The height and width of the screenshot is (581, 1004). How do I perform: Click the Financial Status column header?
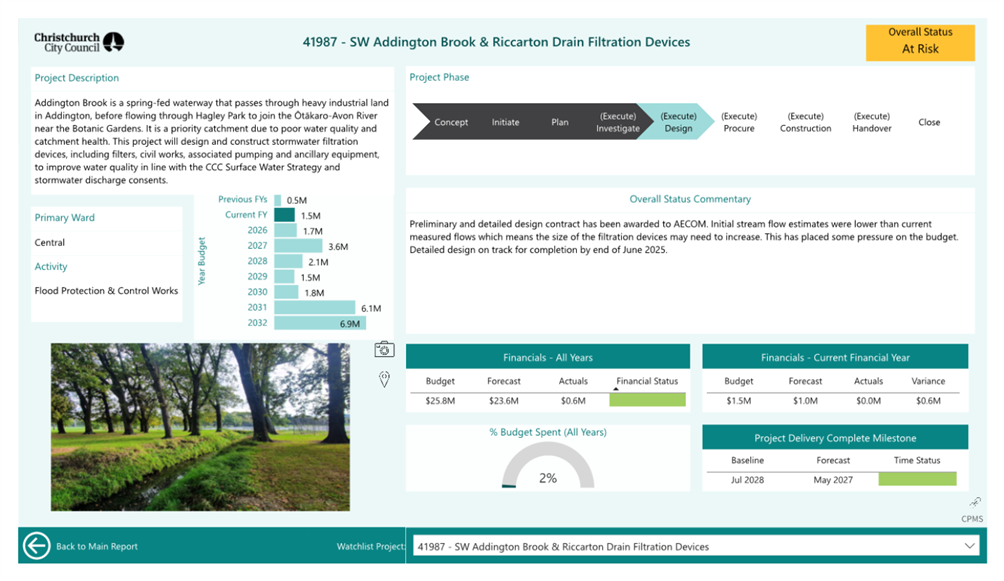click(x=647, y=381)
